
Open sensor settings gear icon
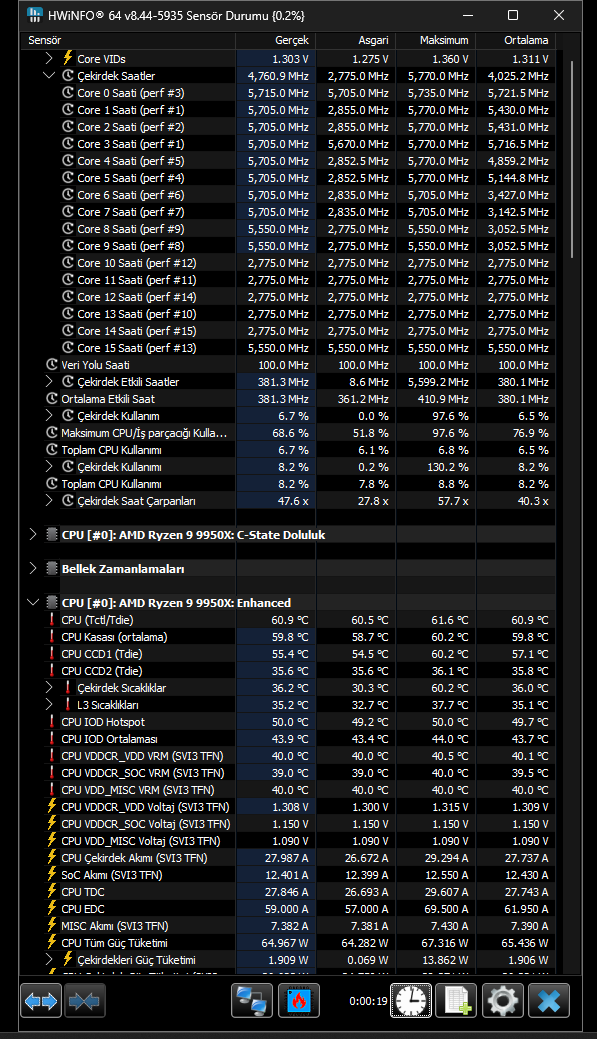tap(502, 1001)
